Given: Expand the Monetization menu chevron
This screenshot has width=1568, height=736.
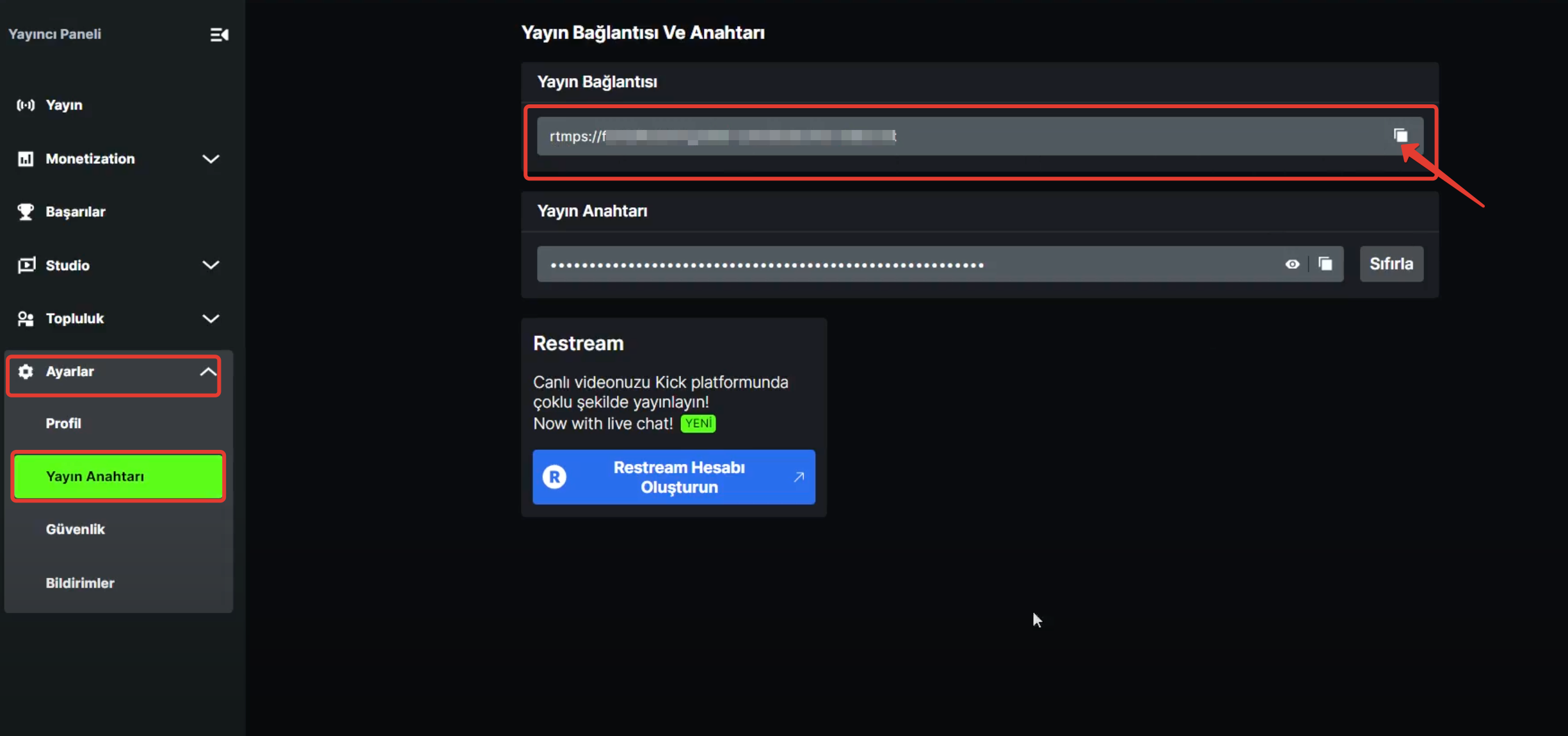Looking at the screenshot, I should point(211,159).
